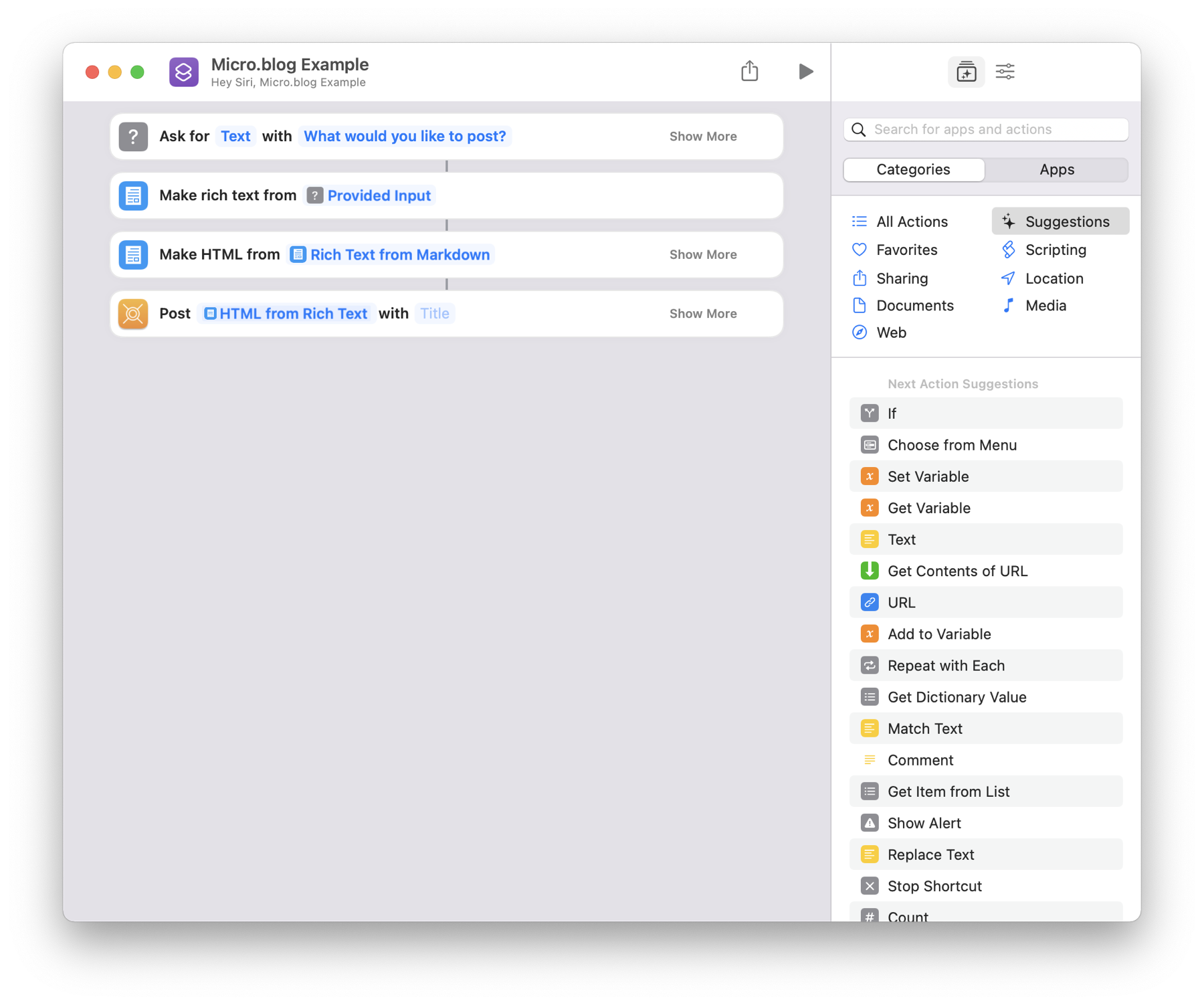Viewport: 1204px width, 1005px height.
Task: Add the Get Contents of URL action
Action: pyautogui.click(x=986, y=571)
